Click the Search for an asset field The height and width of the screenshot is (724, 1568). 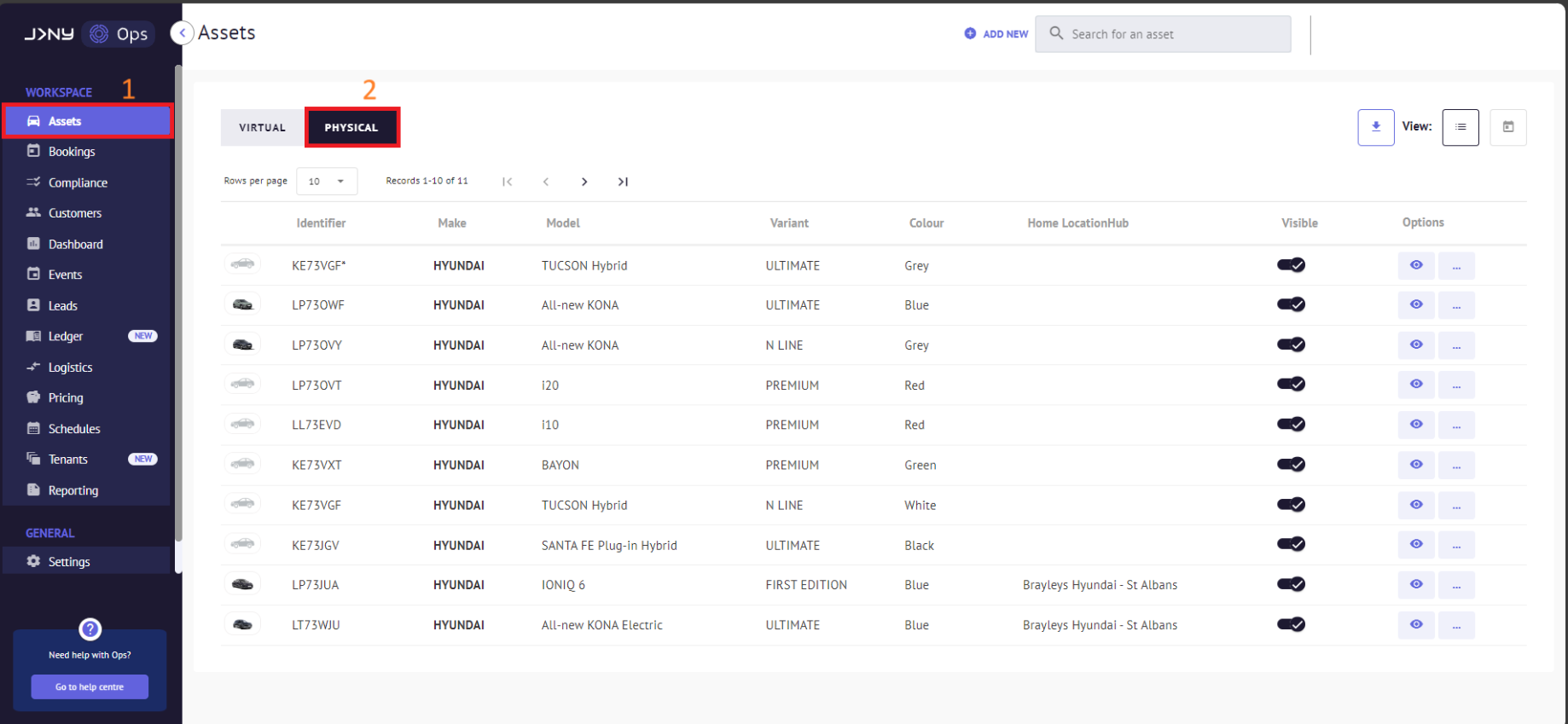(1163, 34)
